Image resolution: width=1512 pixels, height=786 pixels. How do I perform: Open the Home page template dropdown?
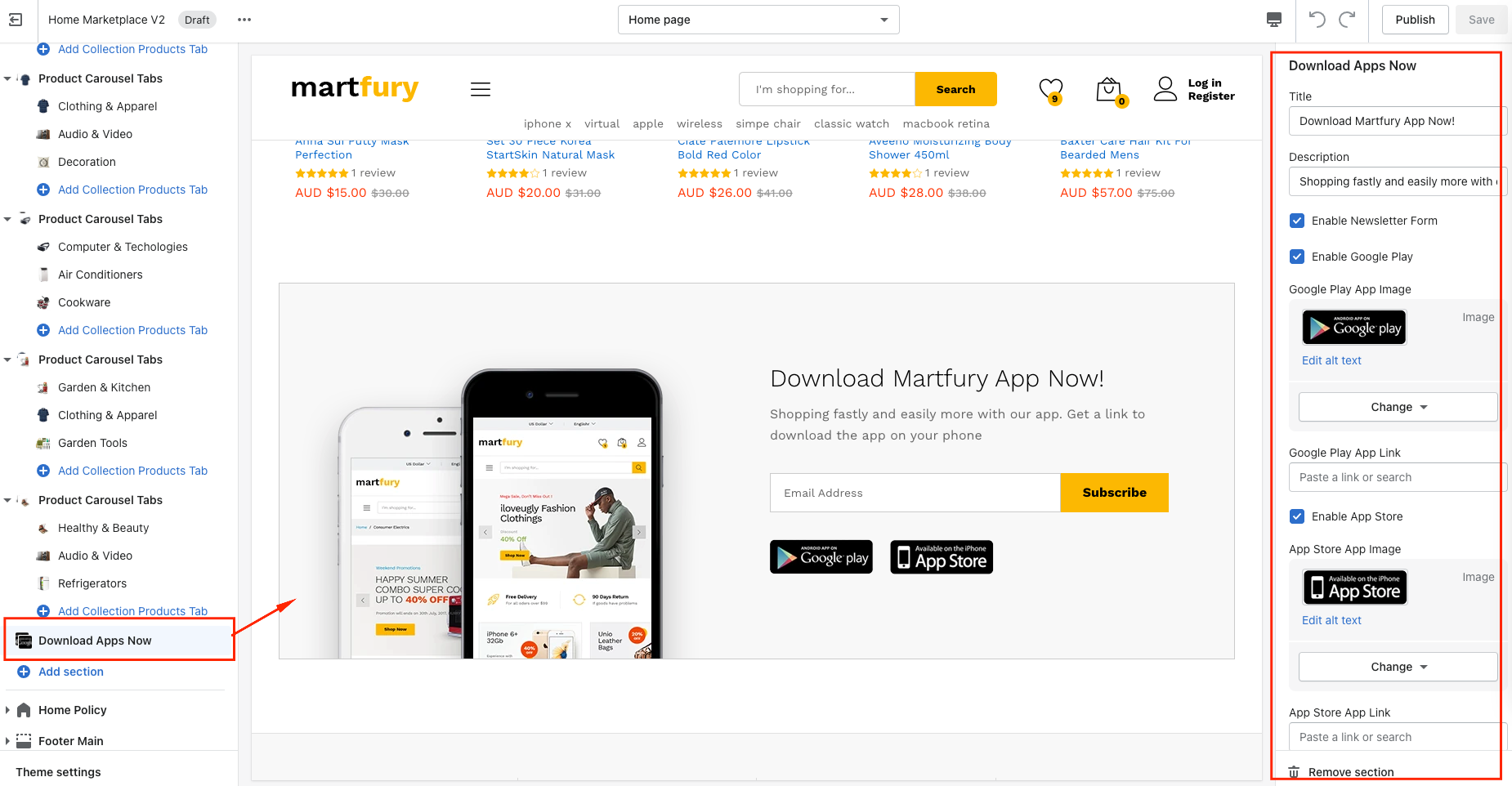coord(758,20)
